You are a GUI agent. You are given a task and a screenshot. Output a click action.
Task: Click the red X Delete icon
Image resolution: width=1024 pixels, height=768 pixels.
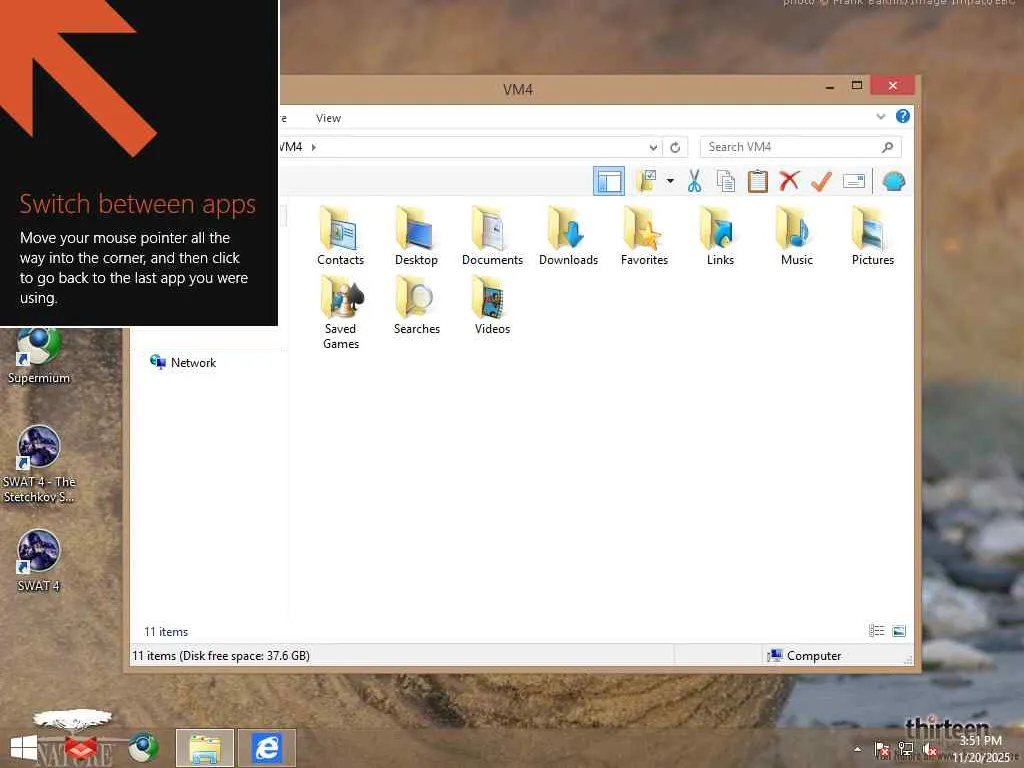pos(790,181)
